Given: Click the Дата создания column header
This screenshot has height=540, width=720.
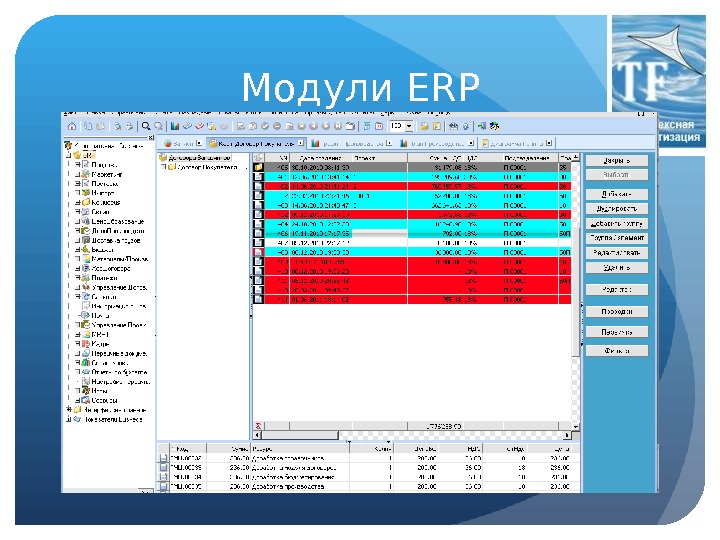Looking at the screenshot, I should click(321, 158).
